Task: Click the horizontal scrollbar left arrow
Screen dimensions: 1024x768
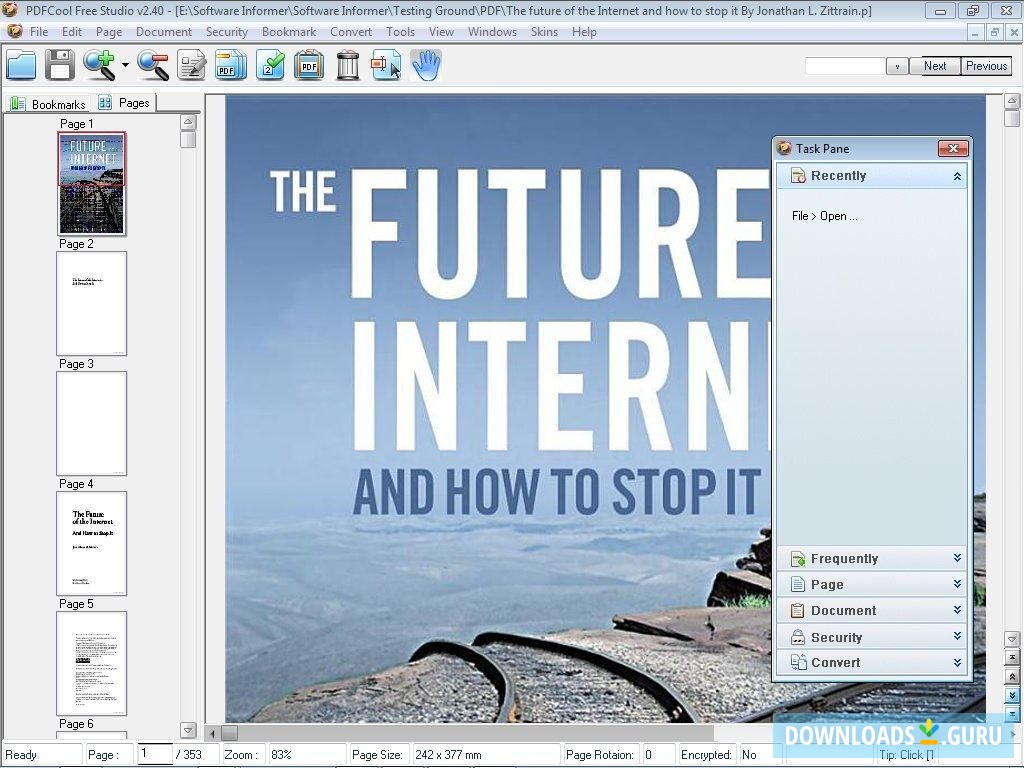Action: click(x=212, y=733)
